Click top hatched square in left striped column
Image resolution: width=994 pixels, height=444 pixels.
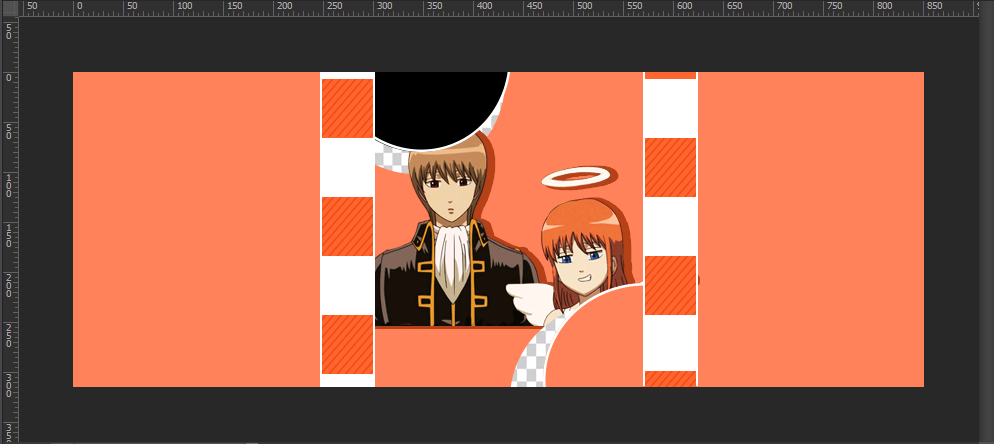coord(347,108)
